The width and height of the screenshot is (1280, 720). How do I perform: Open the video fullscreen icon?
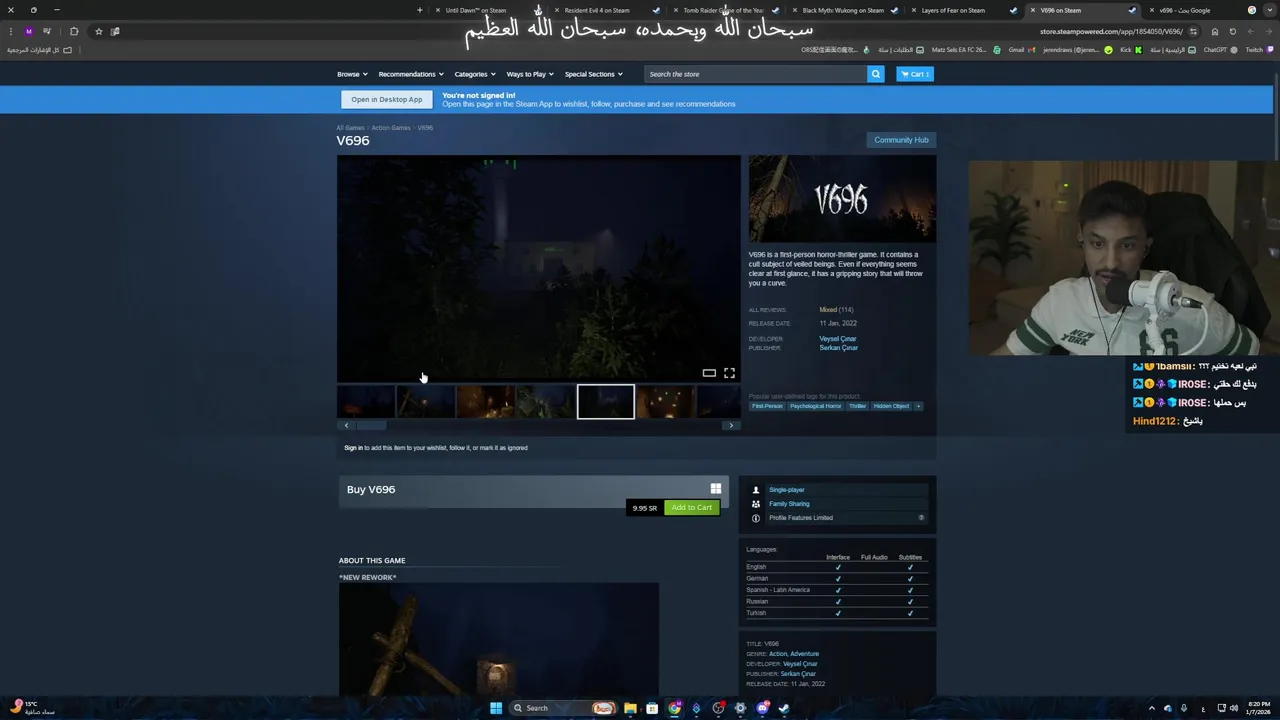click(729, 373)
